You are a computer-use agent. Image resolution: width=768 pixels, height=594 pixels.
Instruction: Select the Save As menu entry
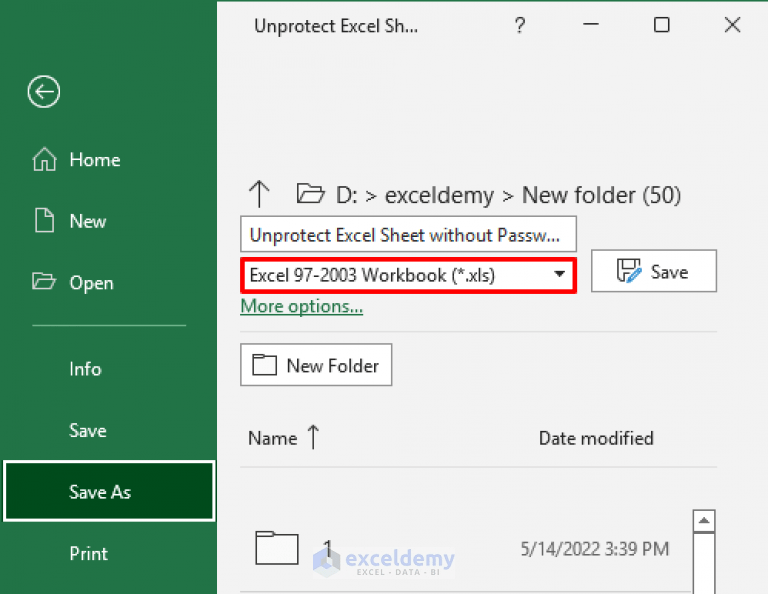109,491
